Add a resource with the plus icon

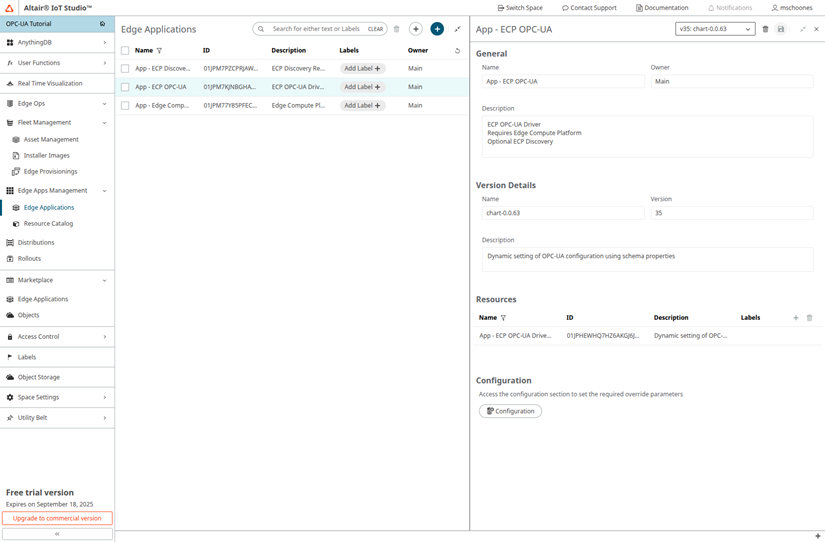click(796, 318)
